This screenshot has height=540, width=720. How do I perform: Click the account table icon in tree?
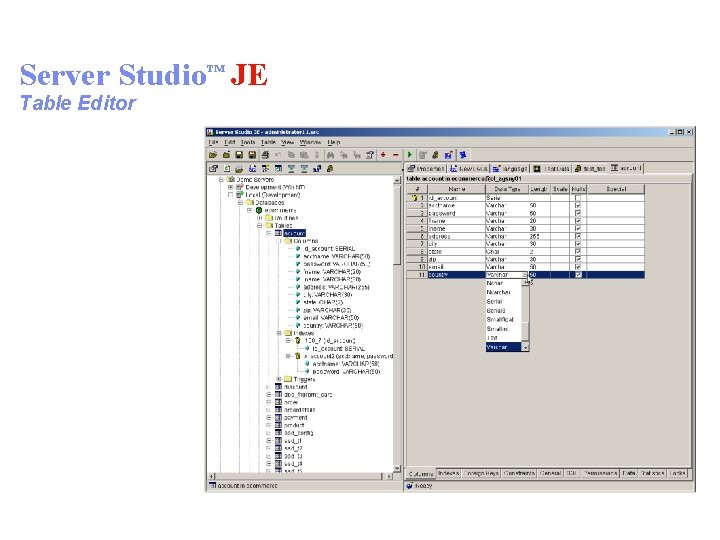pyautogui.click(x=278, y=233)
